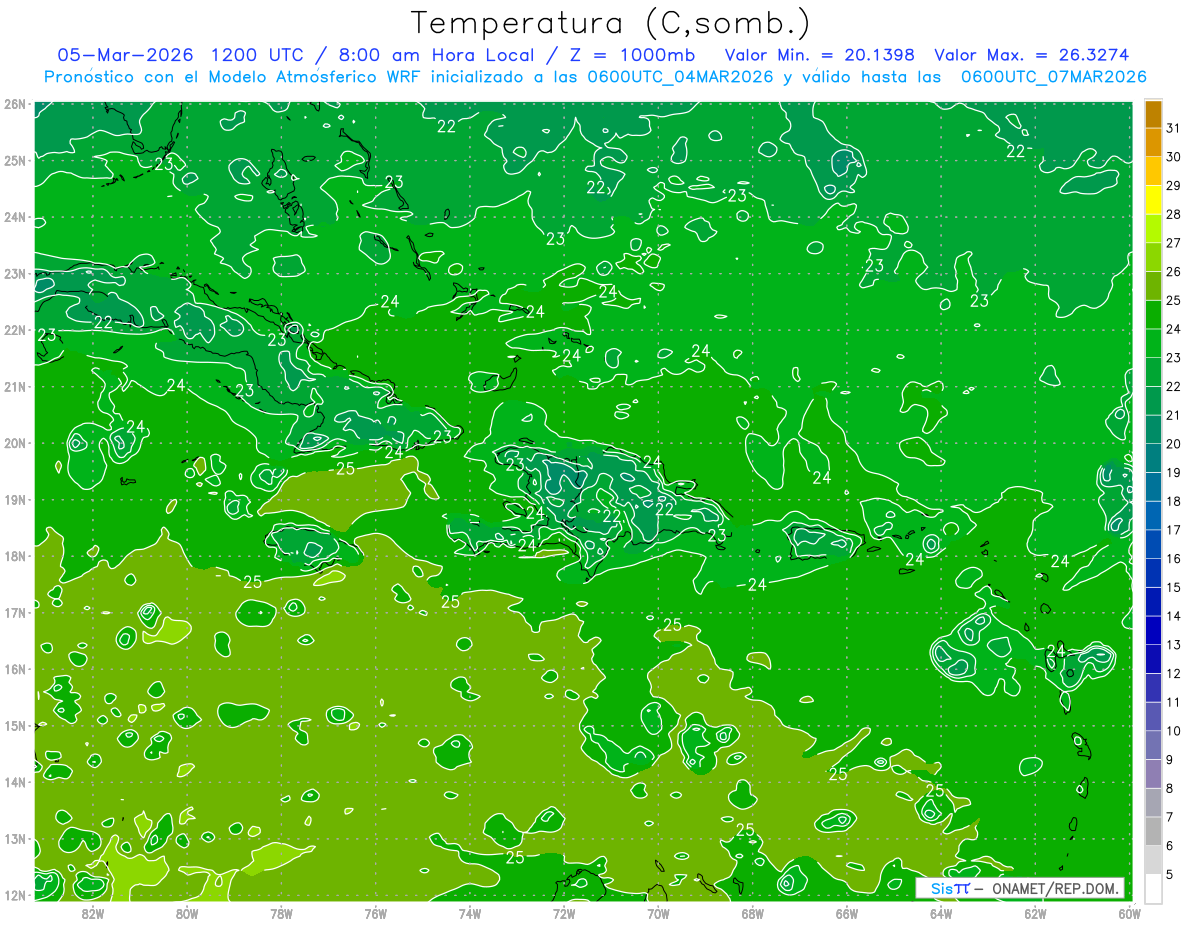Click the 80W longitude axis label

[186, 913]
